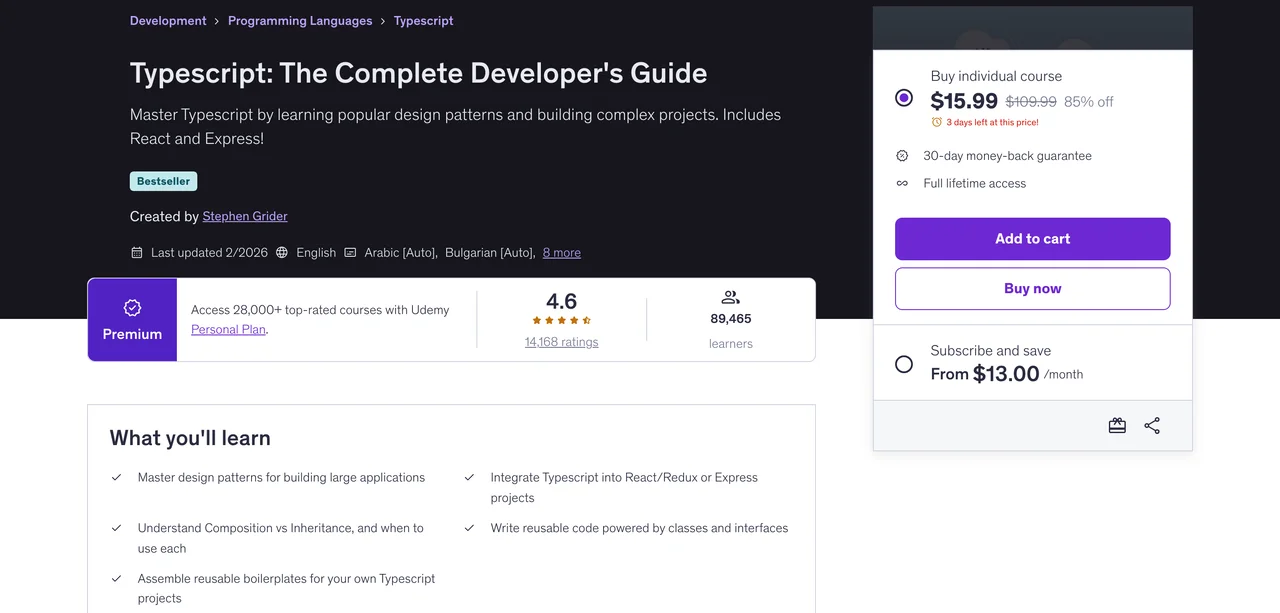
Task: Click the closed captions icon
Action: click(x=350, y=253)
